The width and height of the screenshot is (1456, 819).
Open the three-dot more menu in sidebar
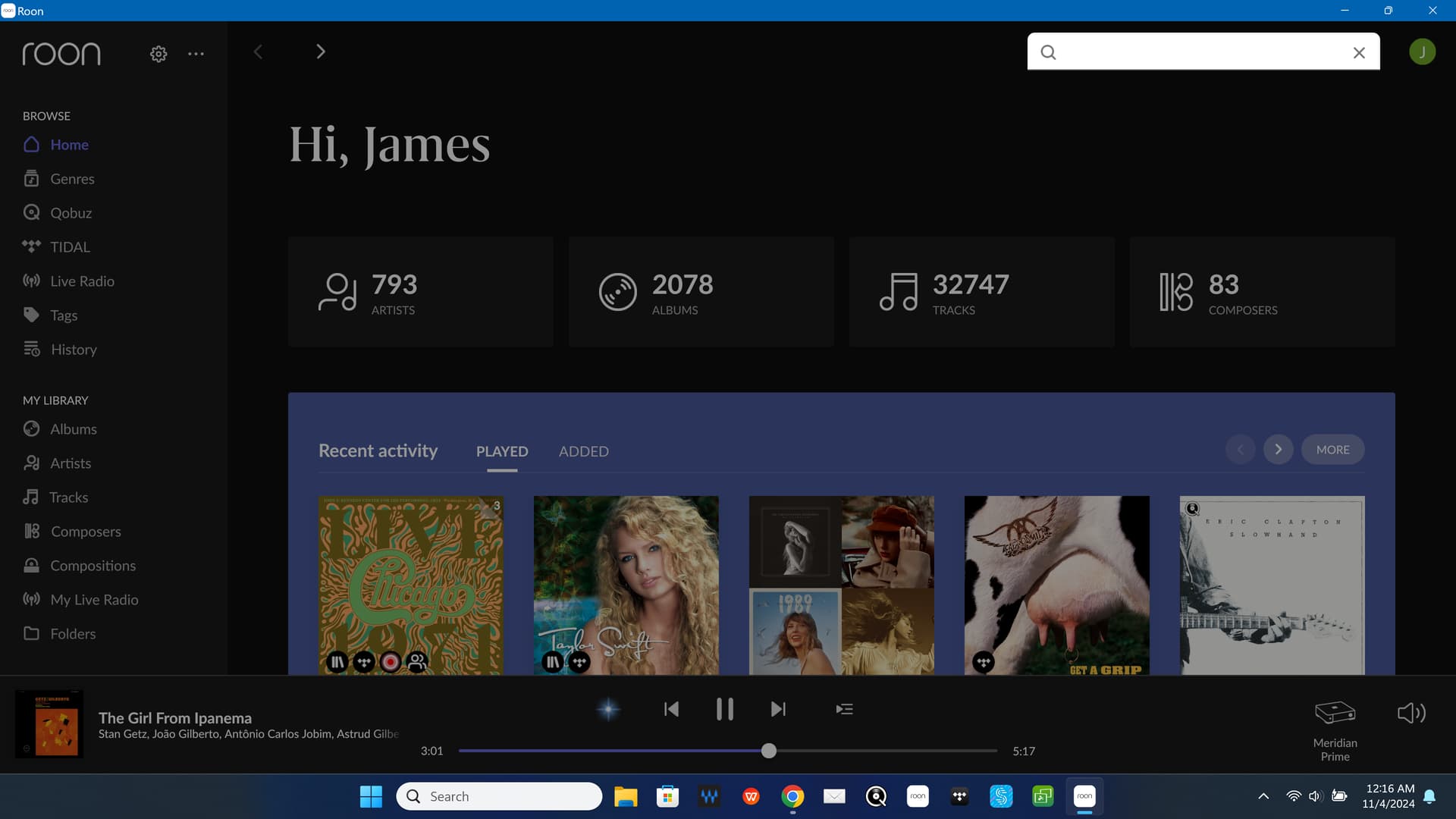pos(196,54)
